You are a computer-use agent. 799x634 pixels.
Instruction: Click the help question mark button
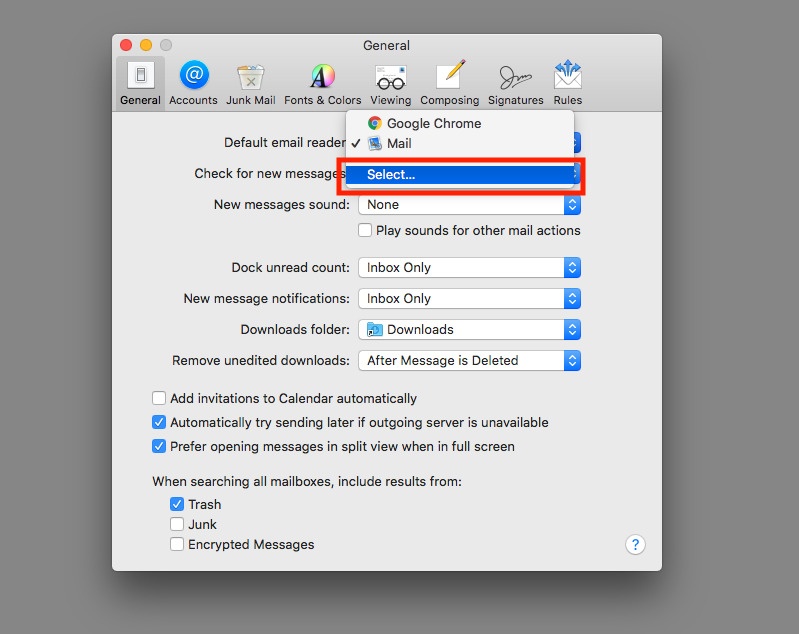635,544
